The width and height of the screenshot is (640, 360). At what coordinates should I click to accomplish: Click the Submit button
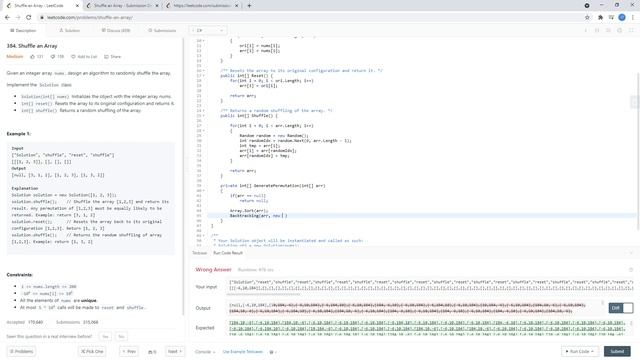tap(617, 351)
